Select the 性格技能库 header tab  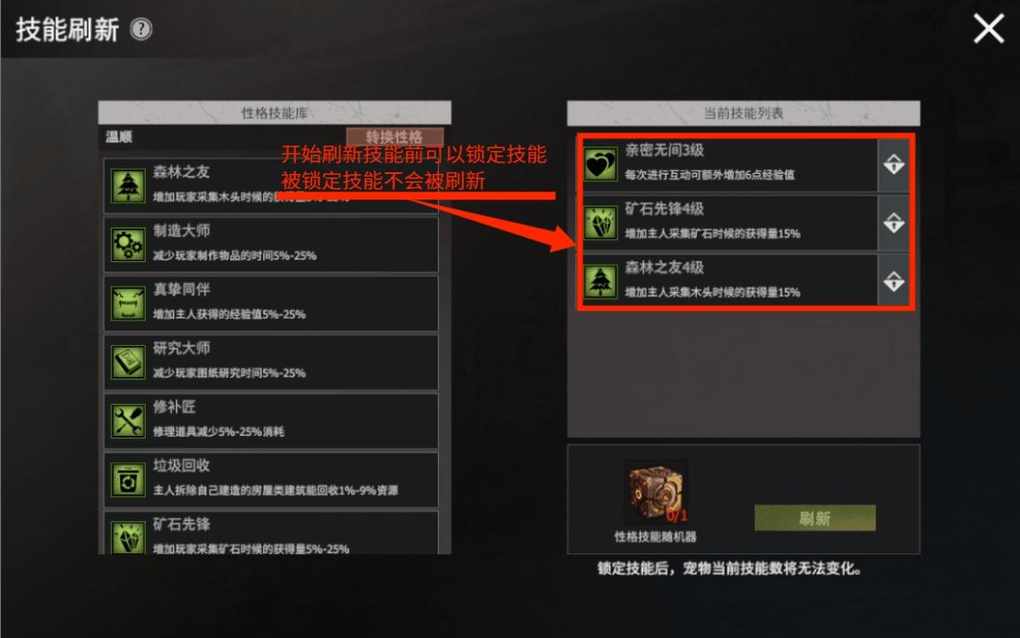[275, 113]
